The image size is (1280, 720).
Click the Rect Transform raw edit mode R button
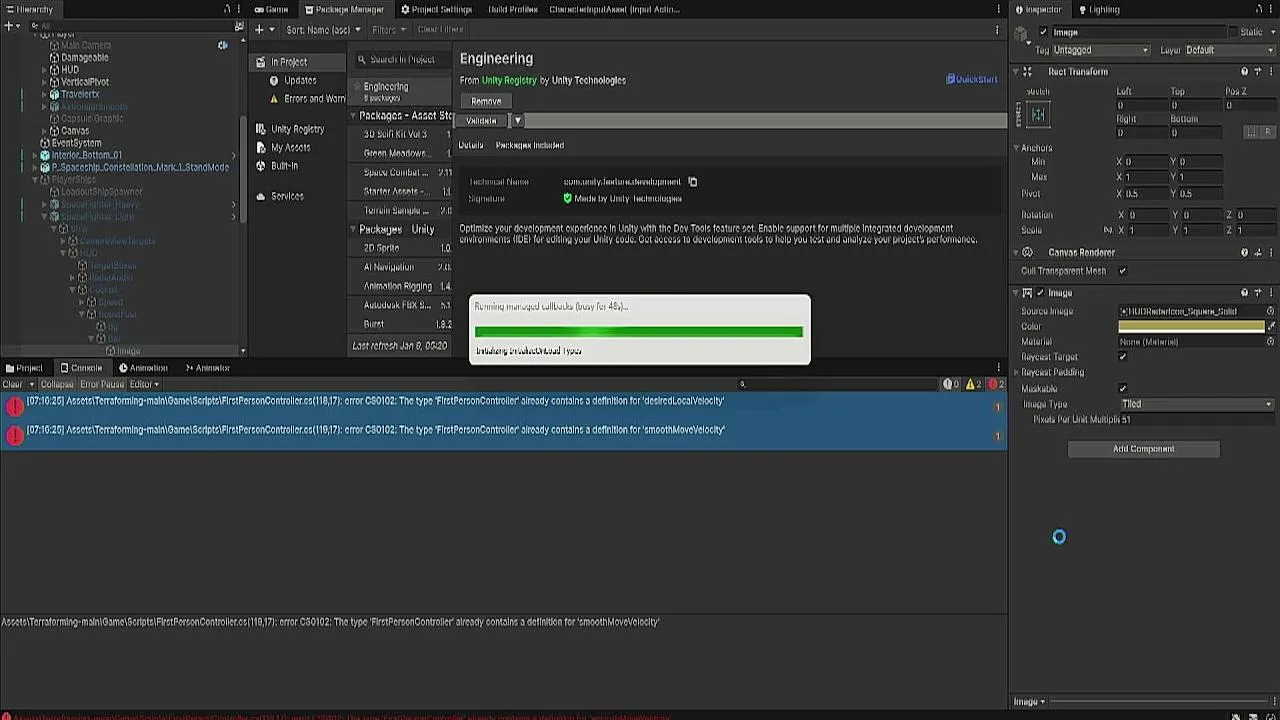point(1267,132)
